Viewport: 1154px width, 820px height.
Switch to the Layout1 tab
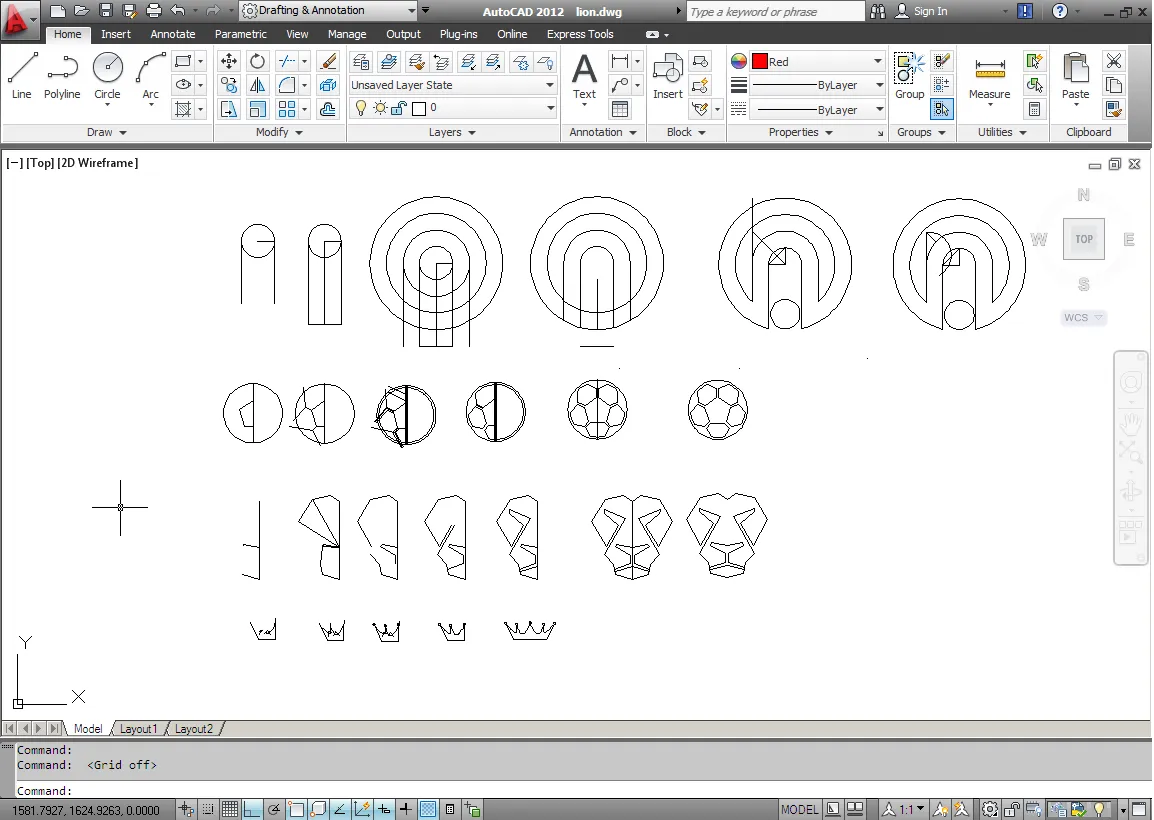point(138,729)
